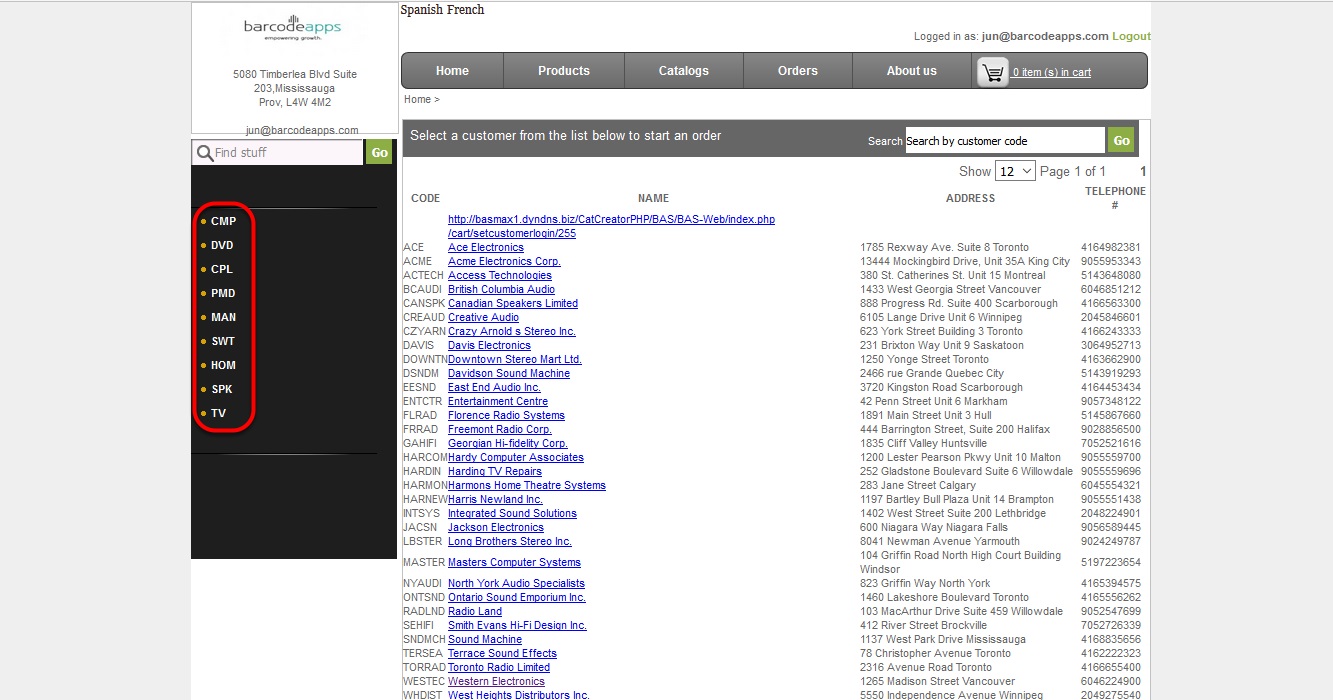This screenshot has height=700, width=1333.
Task: Select customer Harris Newland Inc.
Action: tap(495, 499)
